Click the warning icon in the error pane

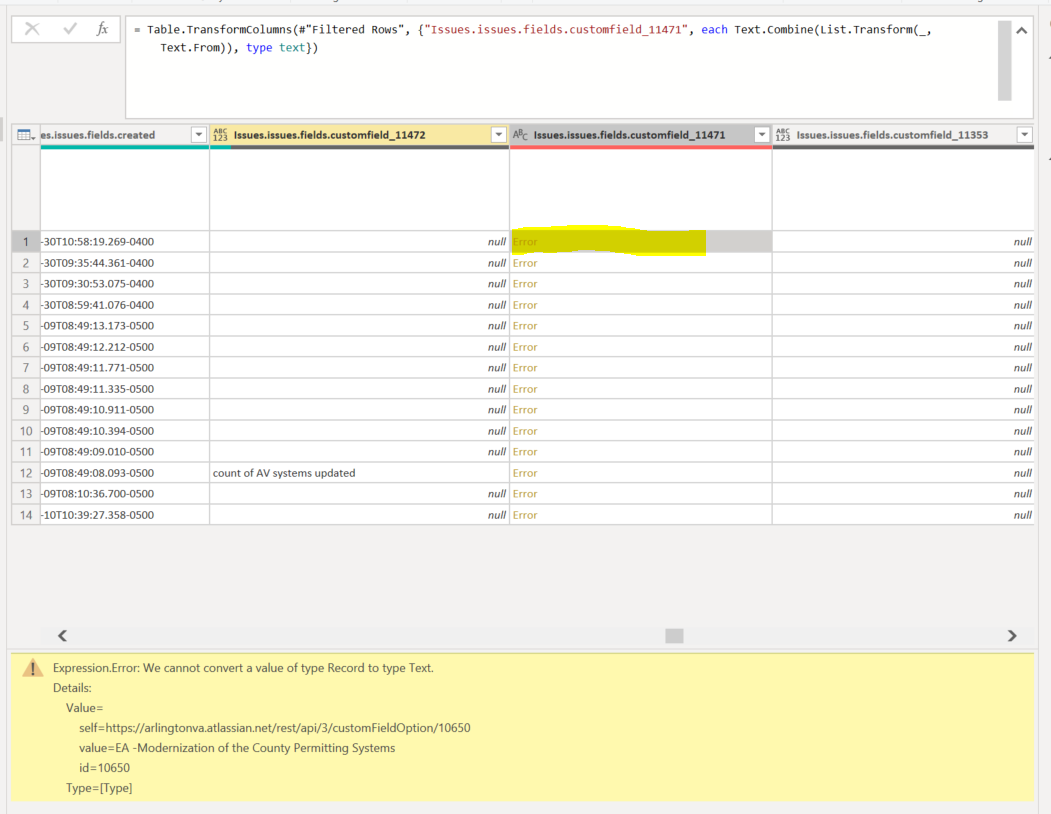(x=33, y=668)
